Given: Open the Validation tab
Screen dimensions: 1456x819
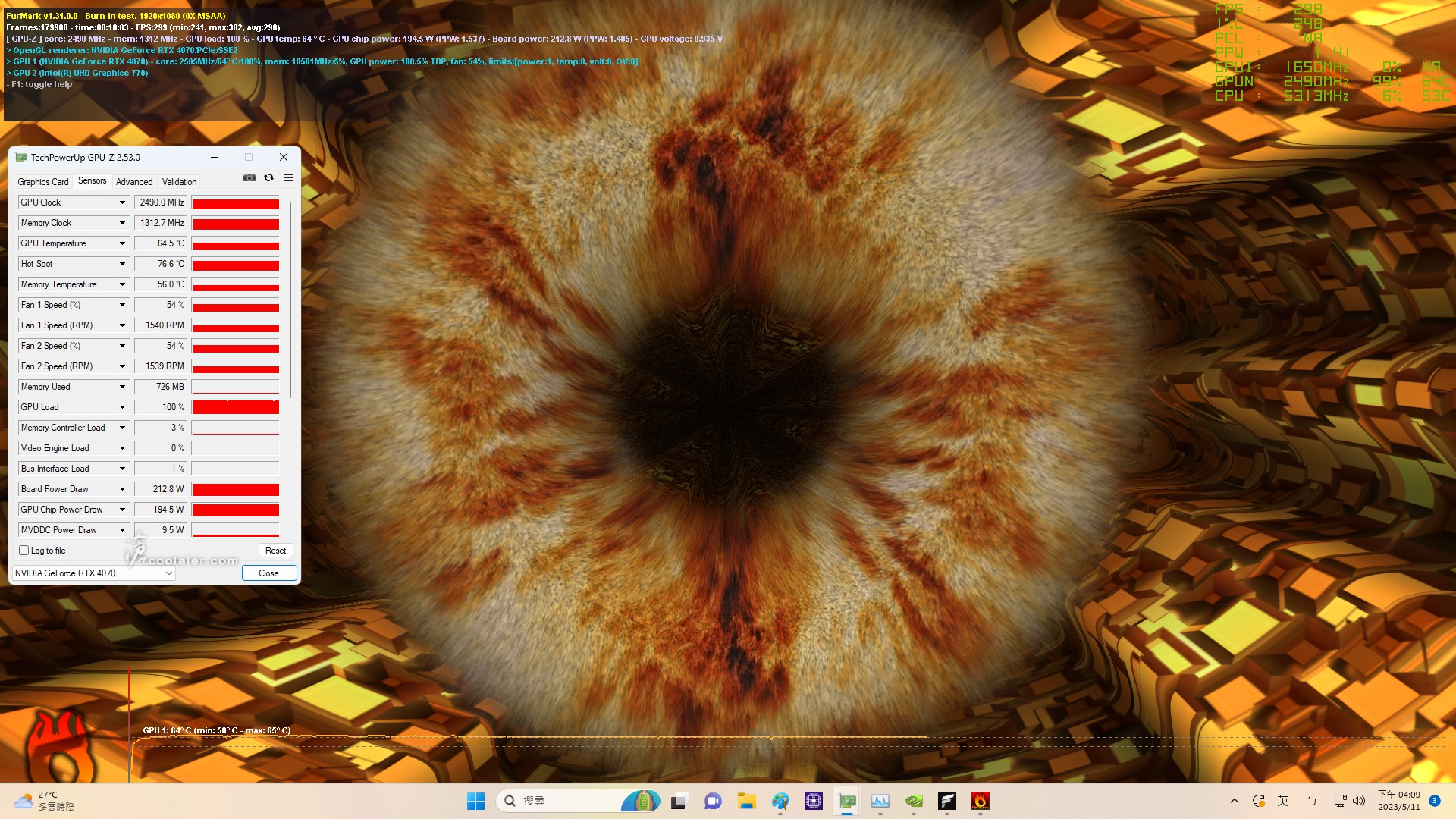Looking at the screenshot, I should (180, 182).
